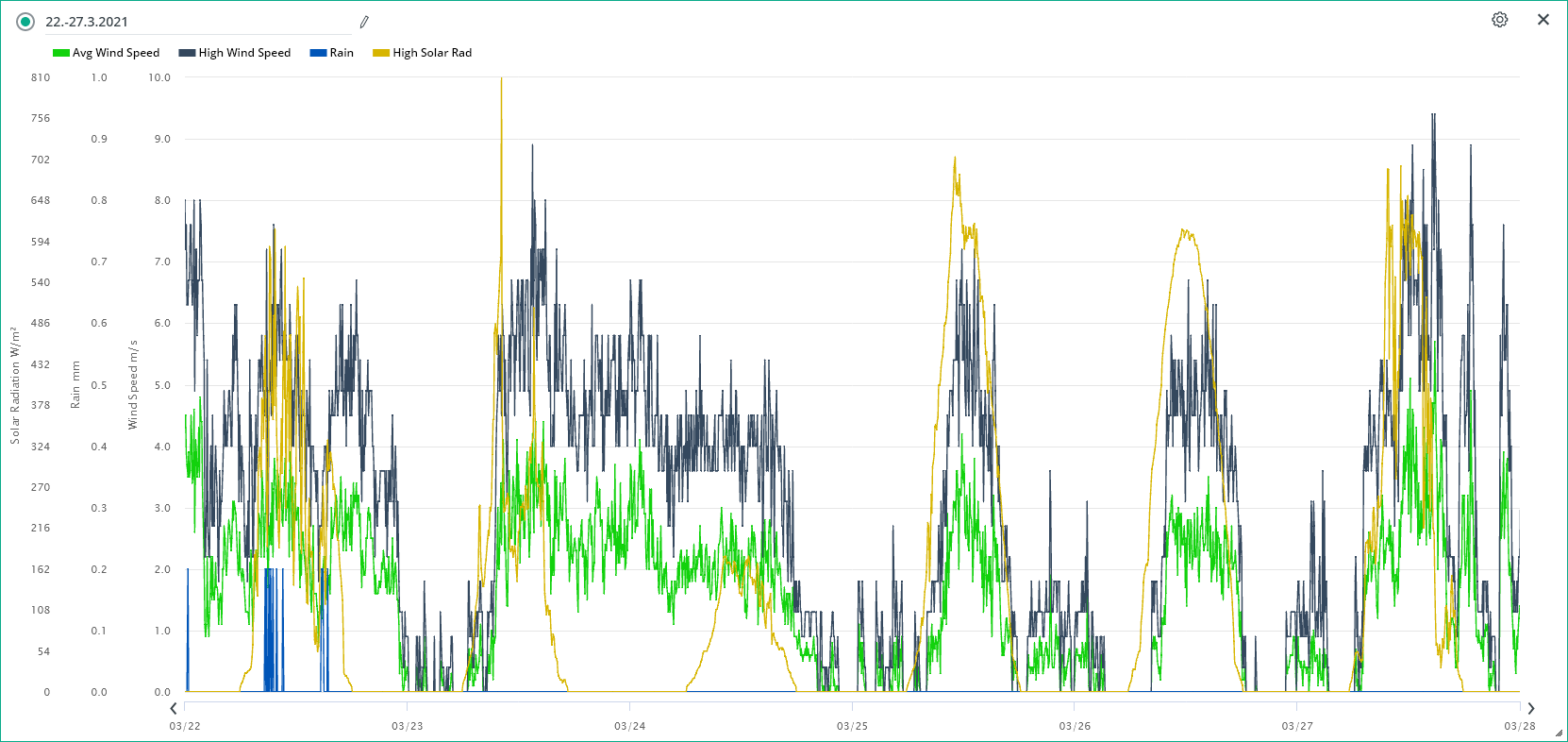1568x742 pixels.
Task: Click the Rain mm axis title
Action: (75, 385)
